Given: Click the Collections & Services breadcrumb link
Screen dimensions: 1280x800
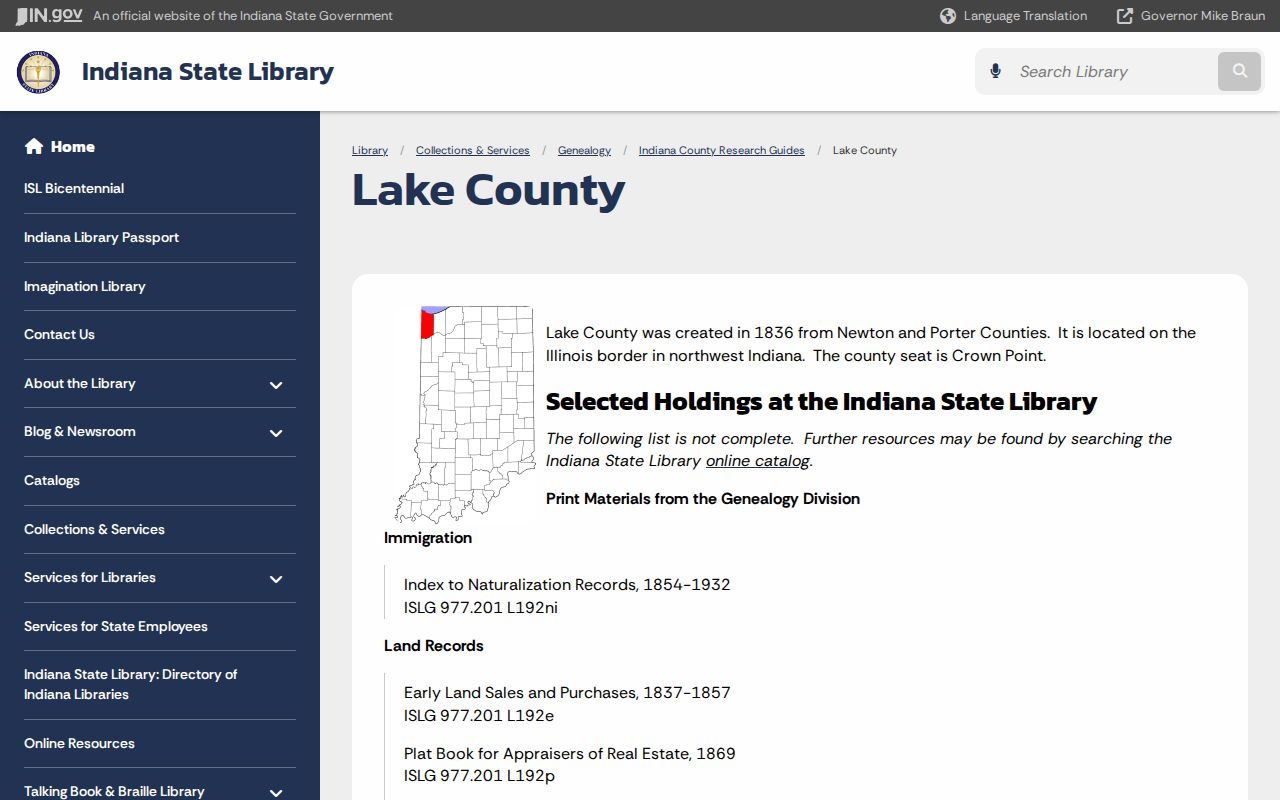Looking at the screenshot, I should point(473,150).
